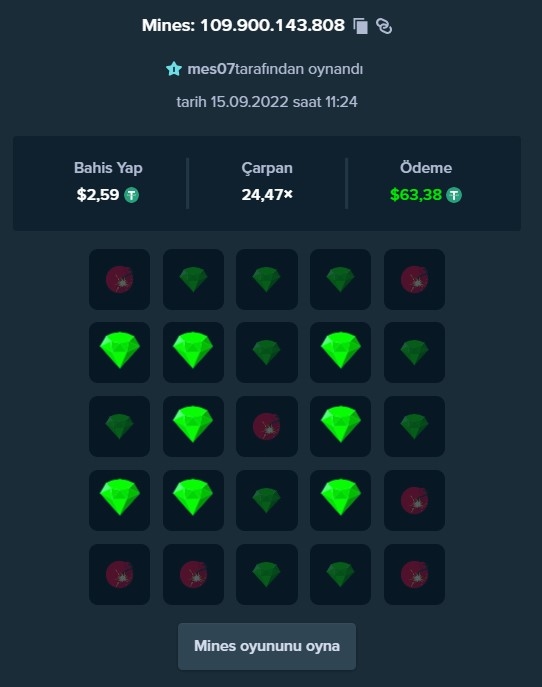This screenshot has height=687, width=542.
Task: Click the mine tile in top-right corner
Action: click(x=414, y=280)
